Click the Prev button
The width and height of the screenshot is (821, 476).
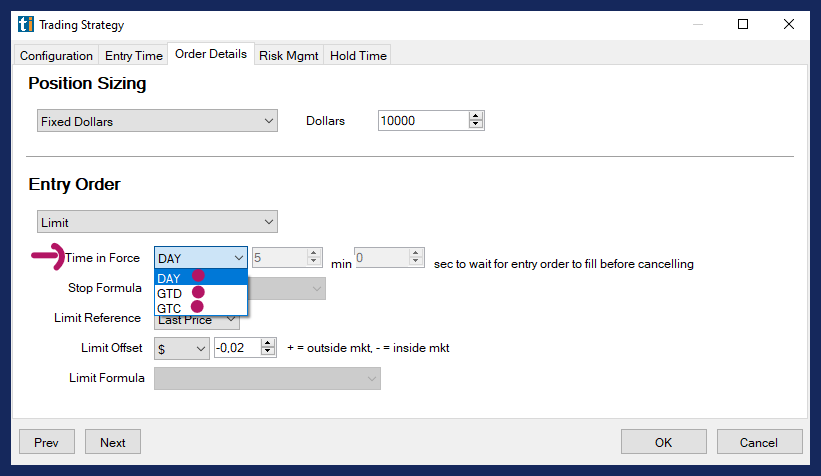47,442
